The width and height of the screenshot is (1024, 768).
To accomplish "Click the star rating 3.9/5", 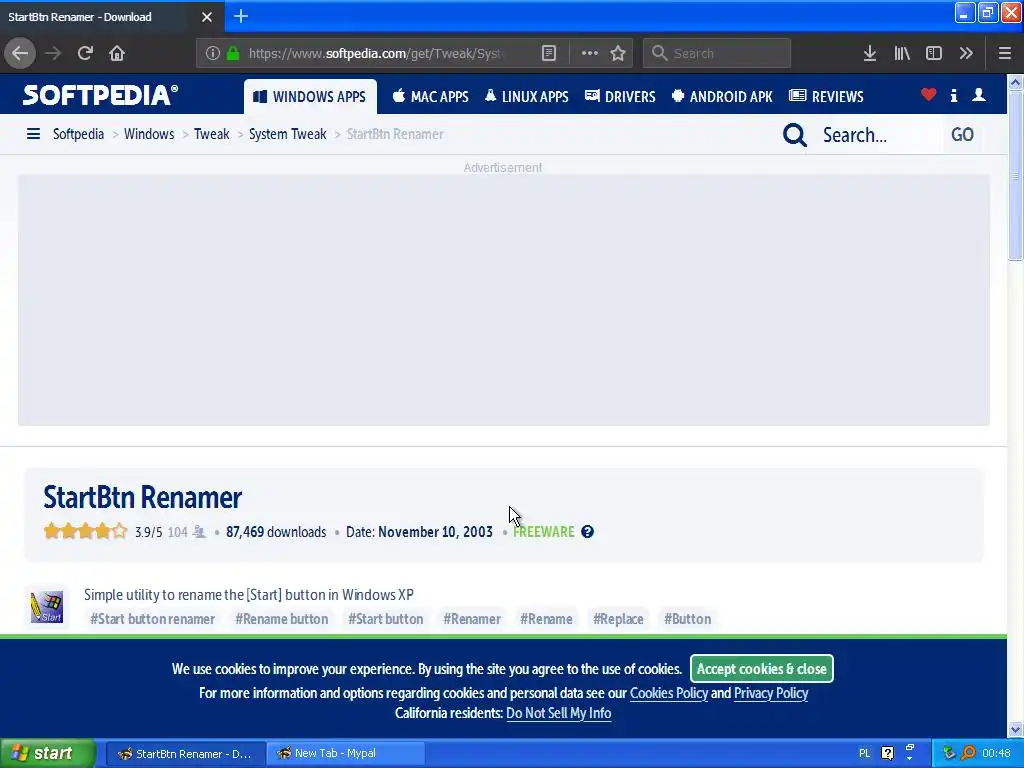I will click(86, 531).
